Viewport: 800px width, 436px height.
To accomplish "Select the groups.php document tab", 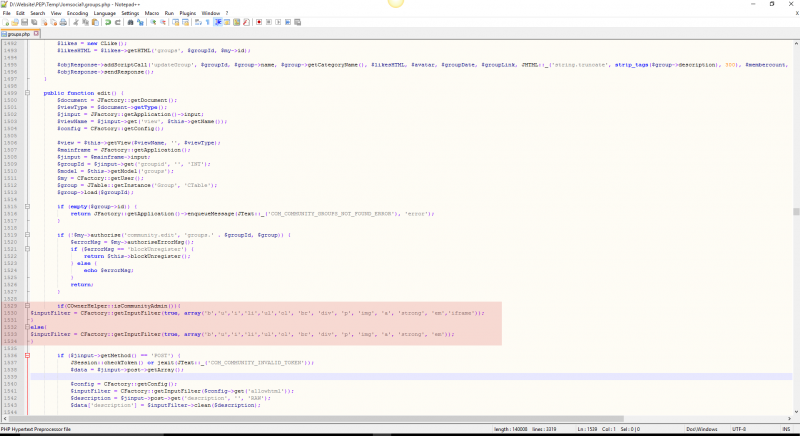I will pos(19,34).
